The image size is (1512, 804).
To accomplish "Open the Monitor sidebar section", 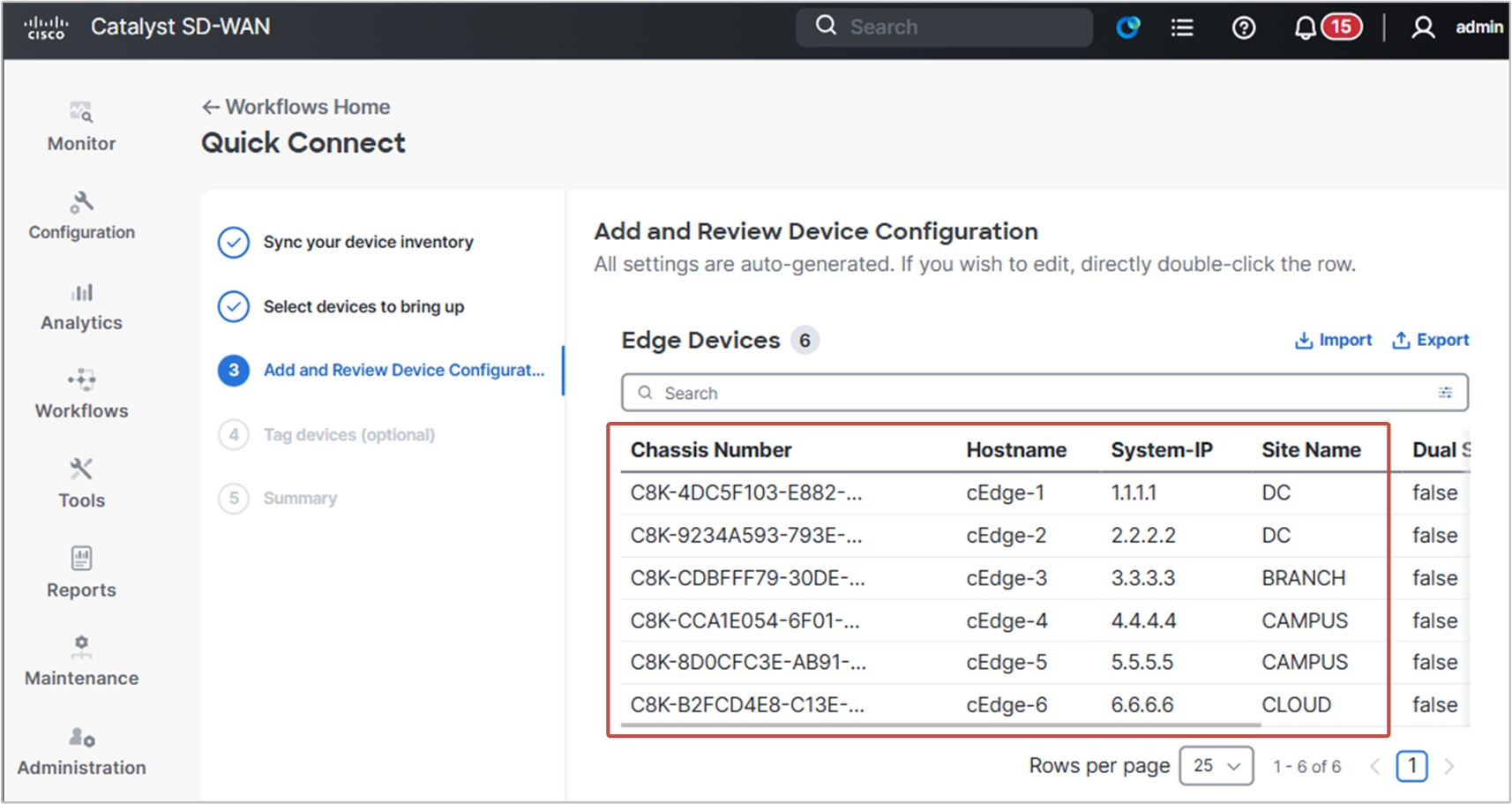I will [x=81, y=127].
